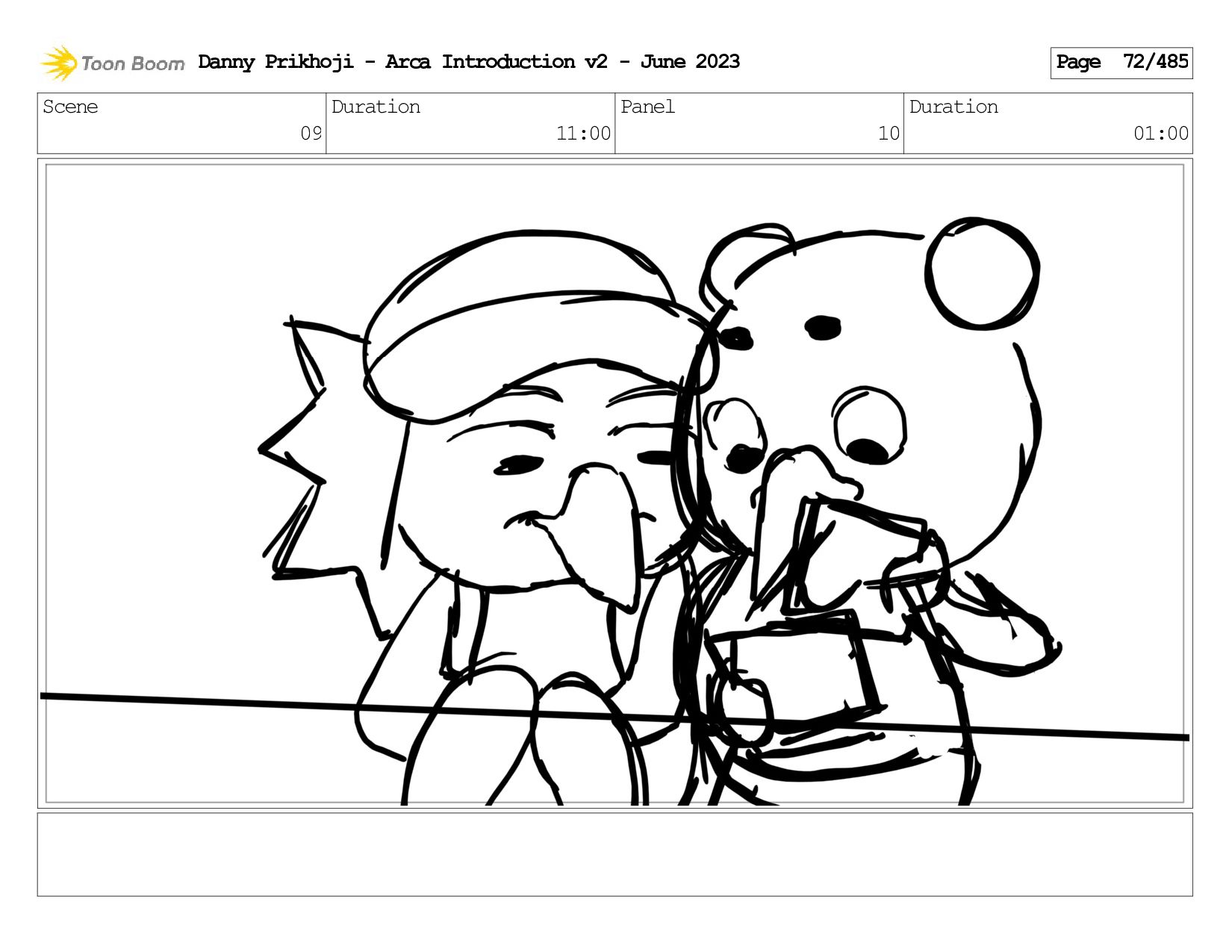1232x952 pixels.
Task: Click the storyboard panel sketch of two characters
Action: [615, 484]
